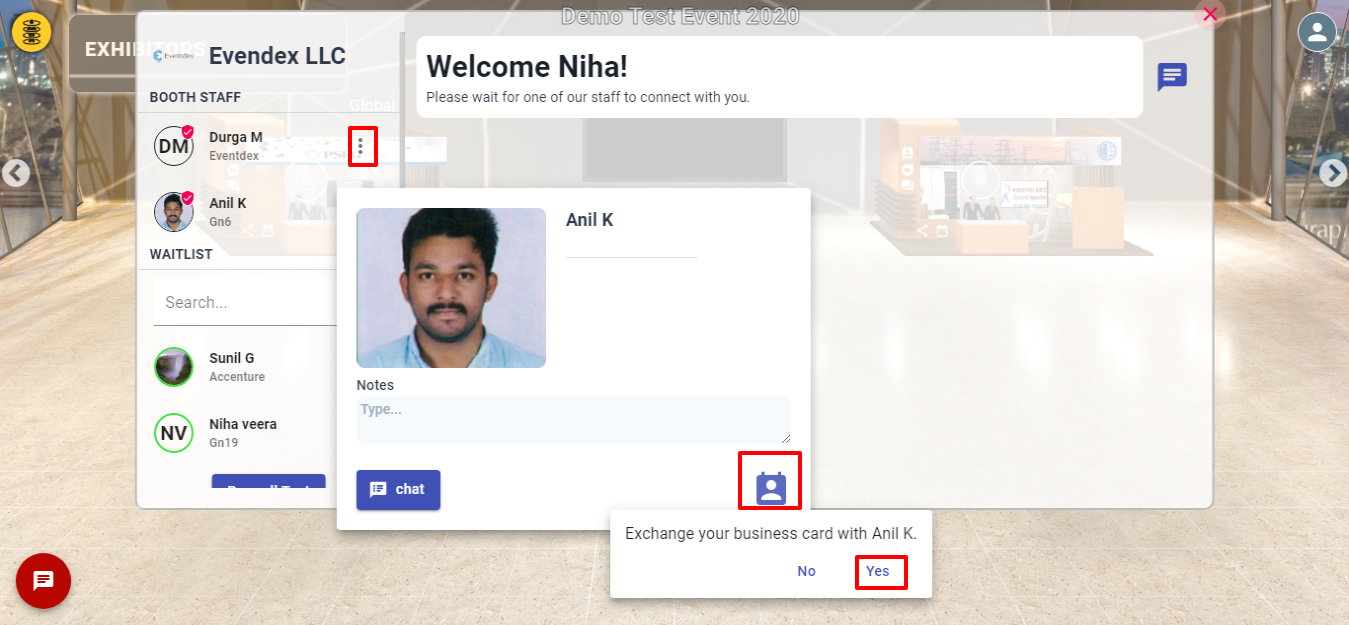Screen dimensions: 1349x625
Task: Go to the next booth with the right arrow
Action: point(1333,173)
